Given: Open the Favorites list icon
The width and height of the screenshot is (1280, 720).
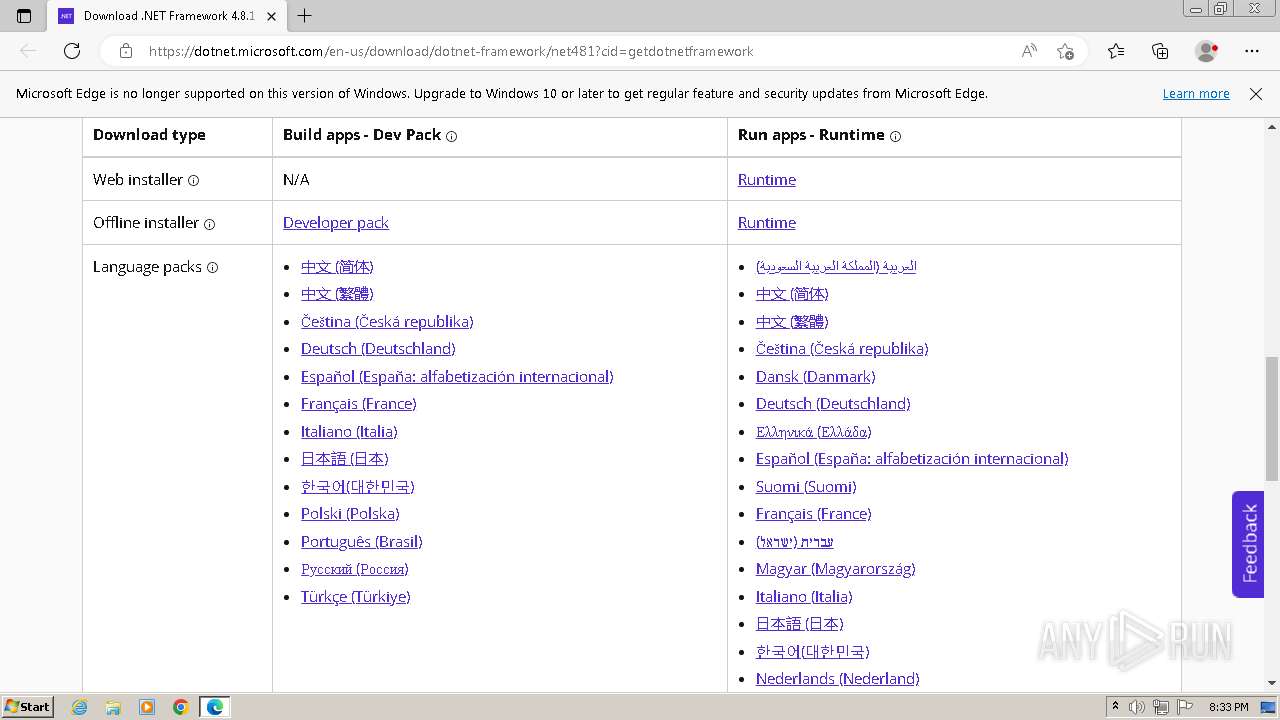Looking at the screenshot, I should tap(1116, 51).
